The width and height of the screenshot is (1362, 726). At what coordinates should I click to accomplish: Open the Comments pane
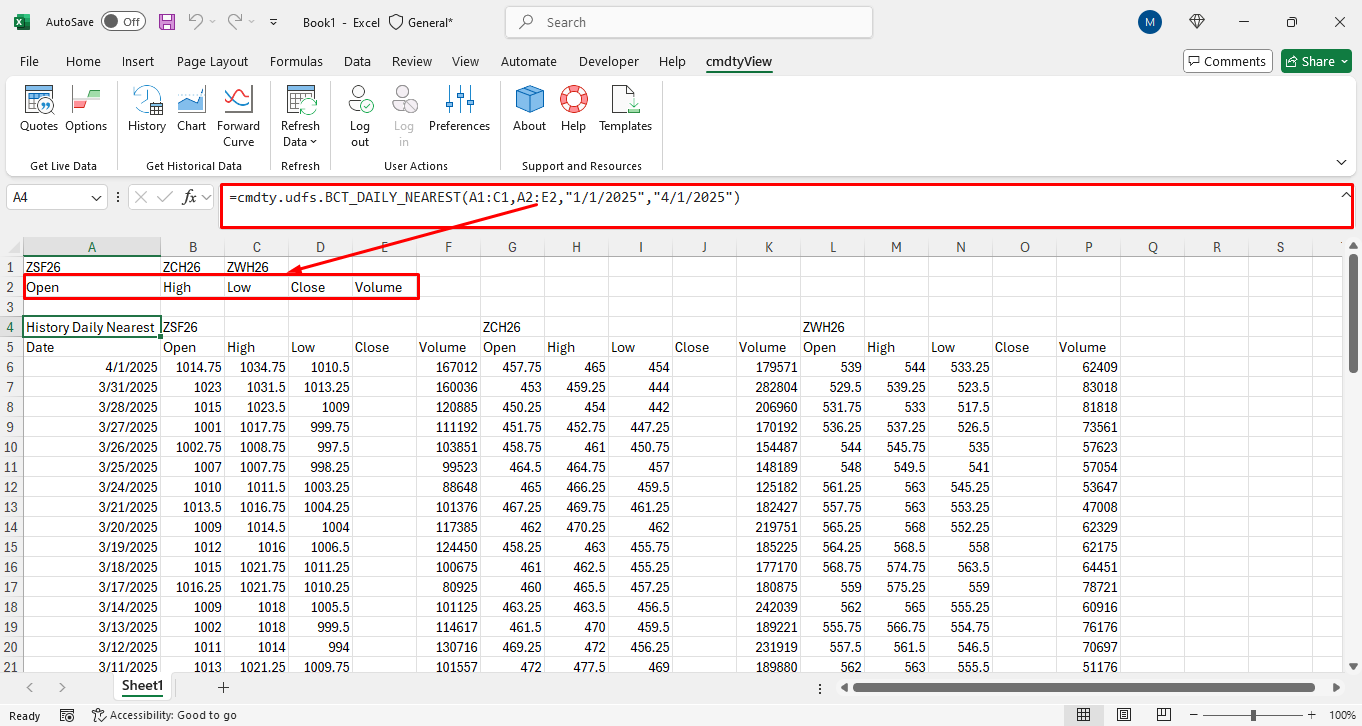tap(1227, 61)
